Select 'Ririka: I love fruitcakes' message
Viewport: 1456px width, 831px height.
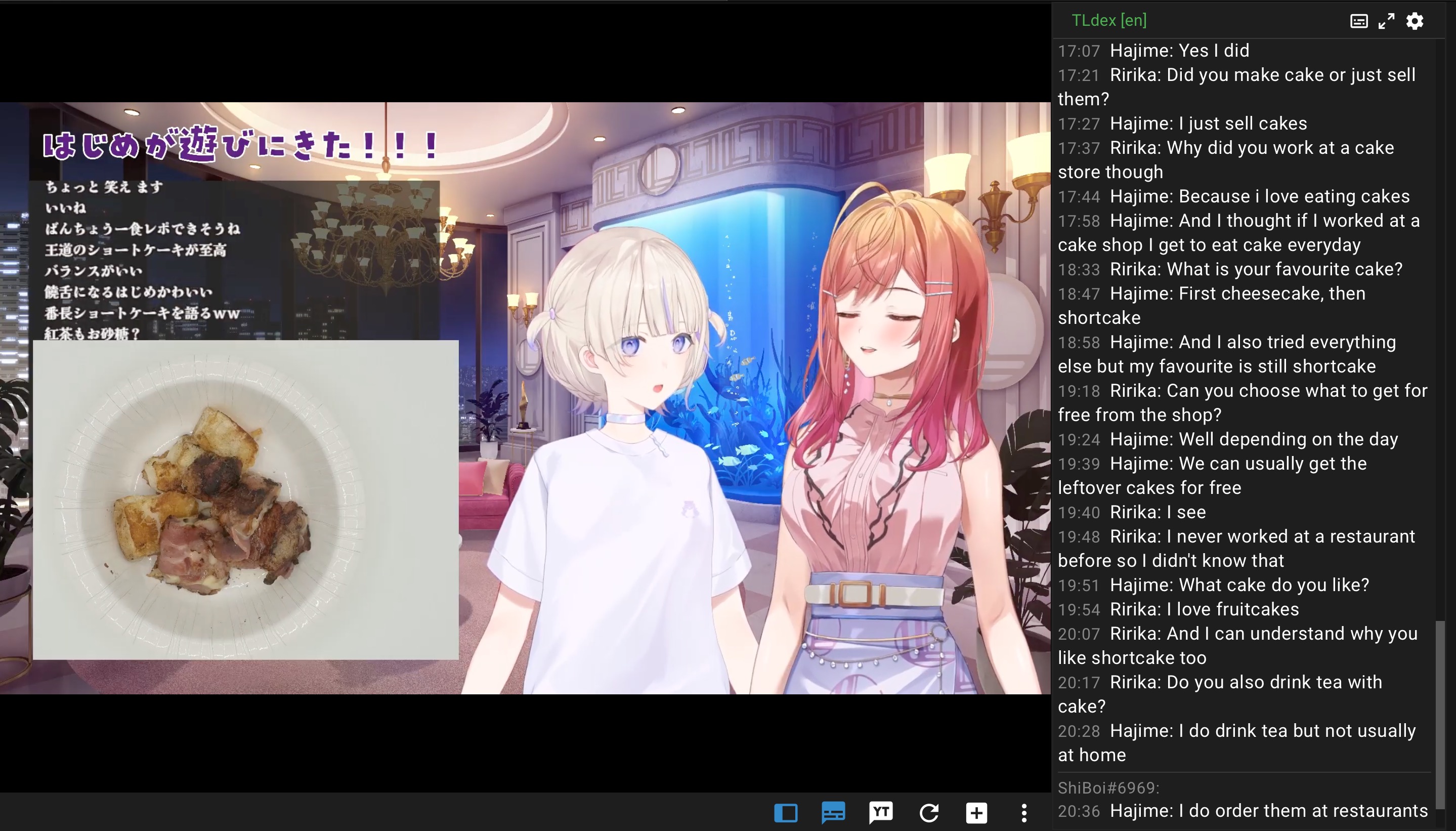[x=1205, y=609]
